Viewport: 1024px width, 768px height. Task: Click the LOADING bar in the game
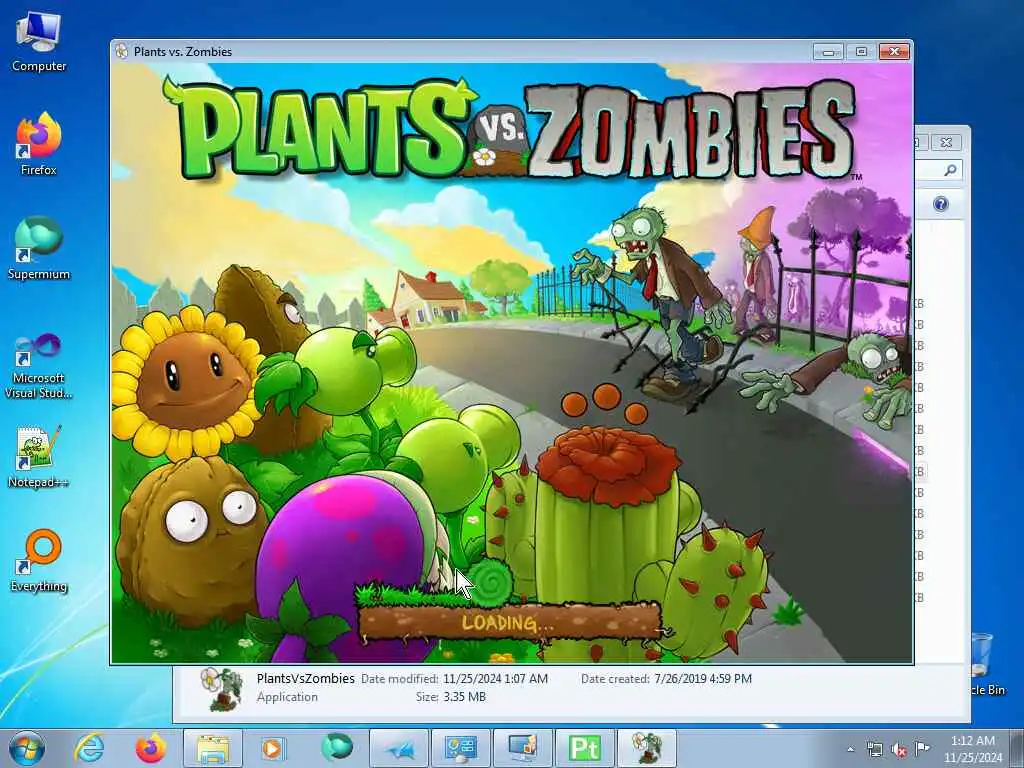click(x=508, y=622)
